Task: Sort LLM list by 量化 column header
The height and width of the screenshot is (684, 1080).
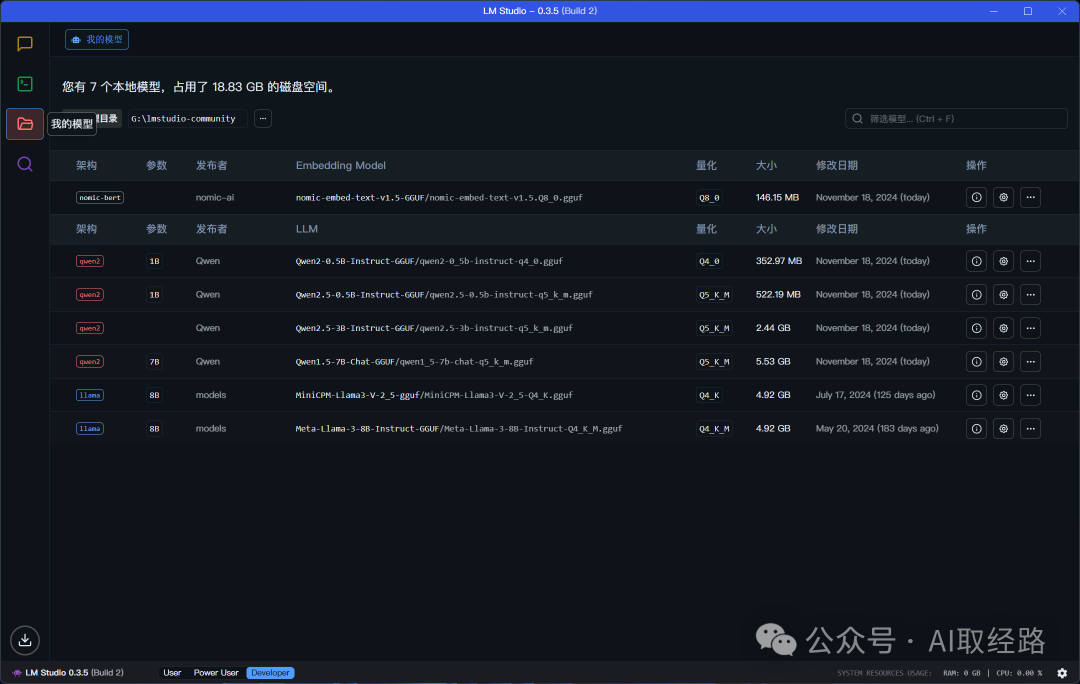Action: [x=706, y=229]
